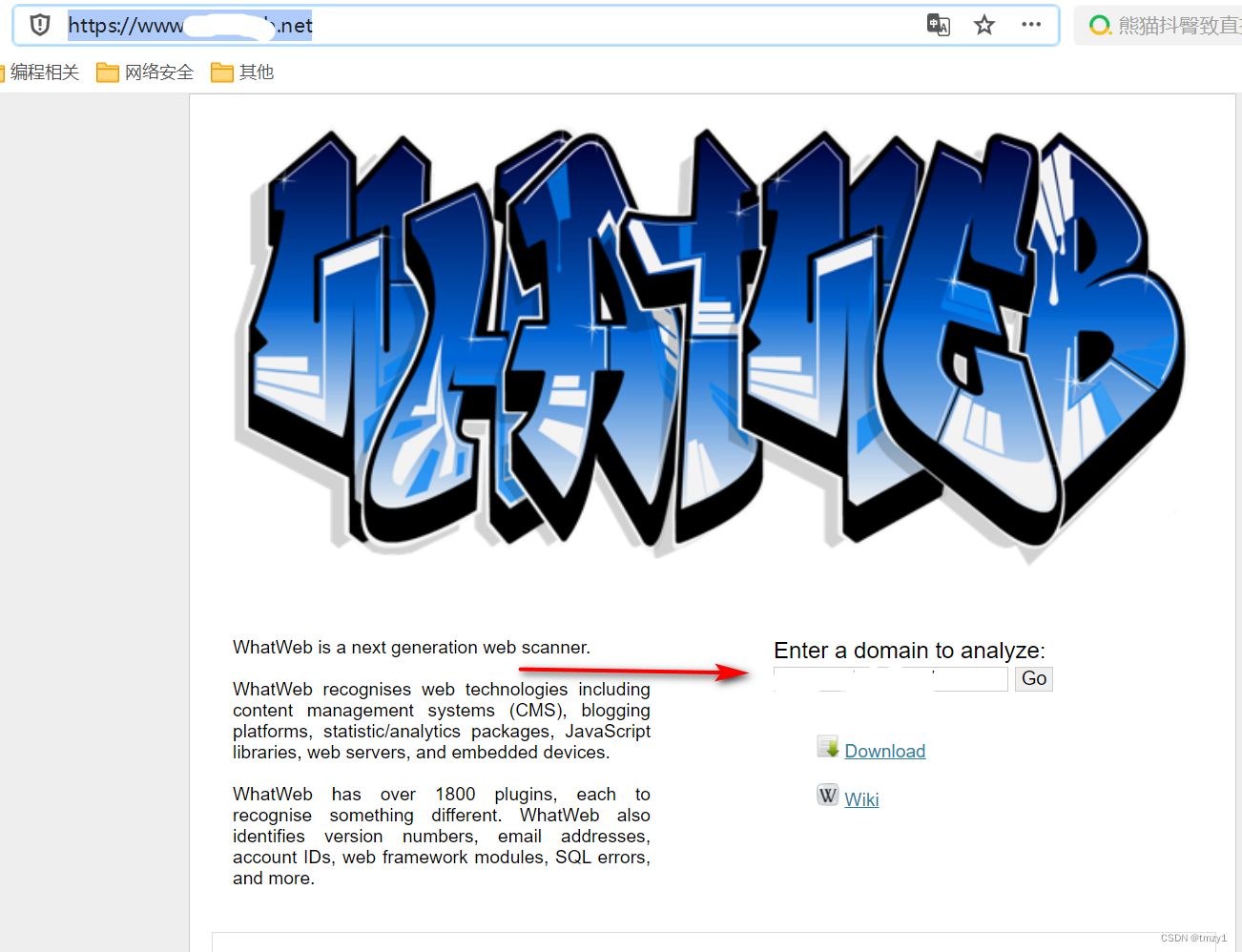
Task: Open the 网络安全 bookmarks folder
Action: coord(145,72)
